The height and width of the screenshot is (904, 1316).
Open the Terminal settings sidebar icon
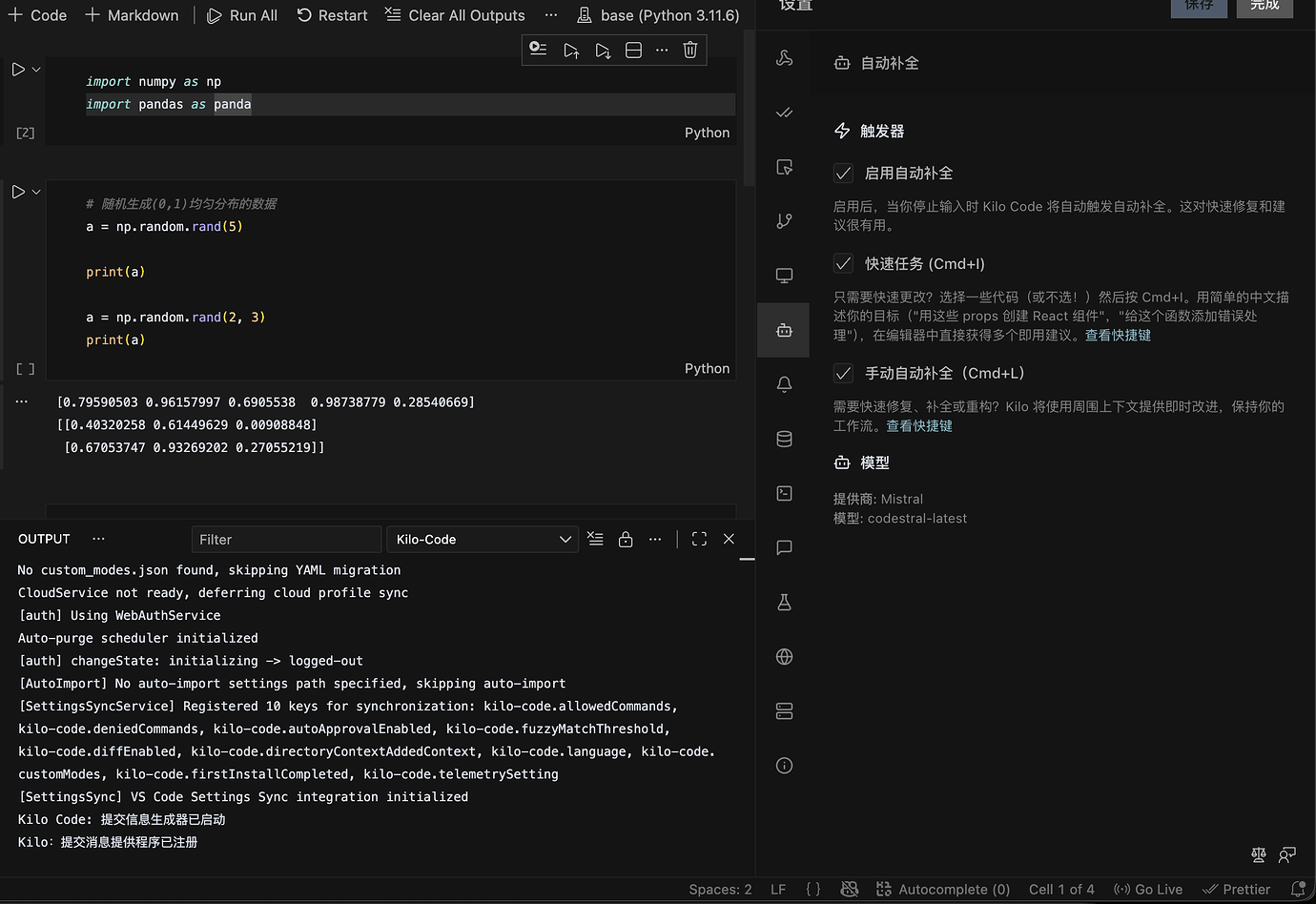point(785,493)
